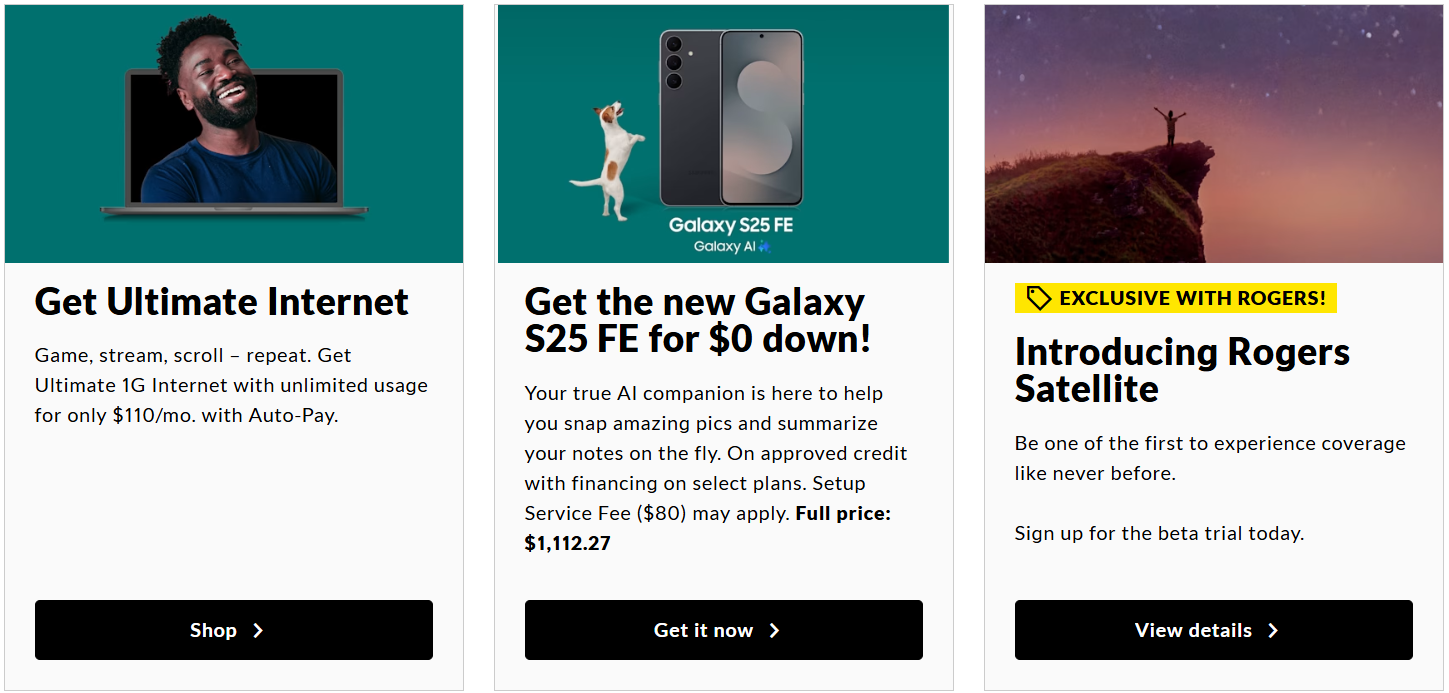Click the chevron arrow beside View details

point(1273,631)
